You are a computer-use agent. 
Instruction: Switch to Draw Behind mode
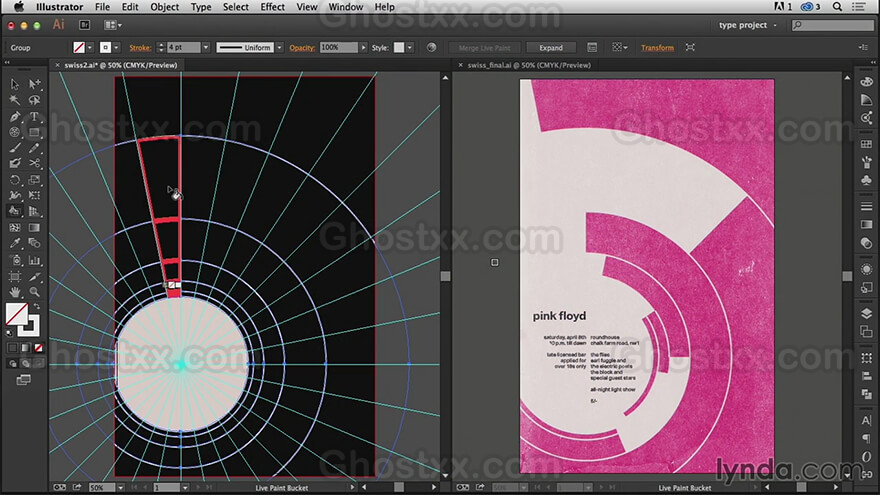pos(25,364)
